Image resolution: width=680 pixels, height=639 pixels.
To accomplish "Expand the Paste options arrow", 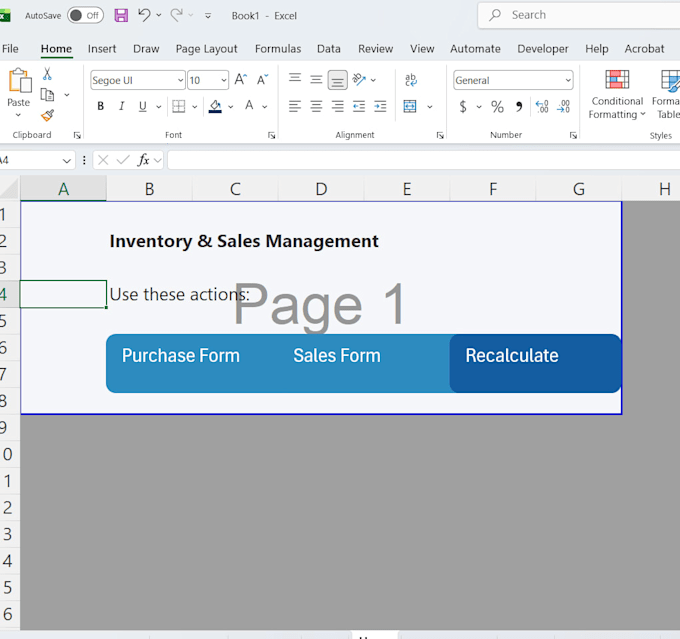I will [18, 115].
